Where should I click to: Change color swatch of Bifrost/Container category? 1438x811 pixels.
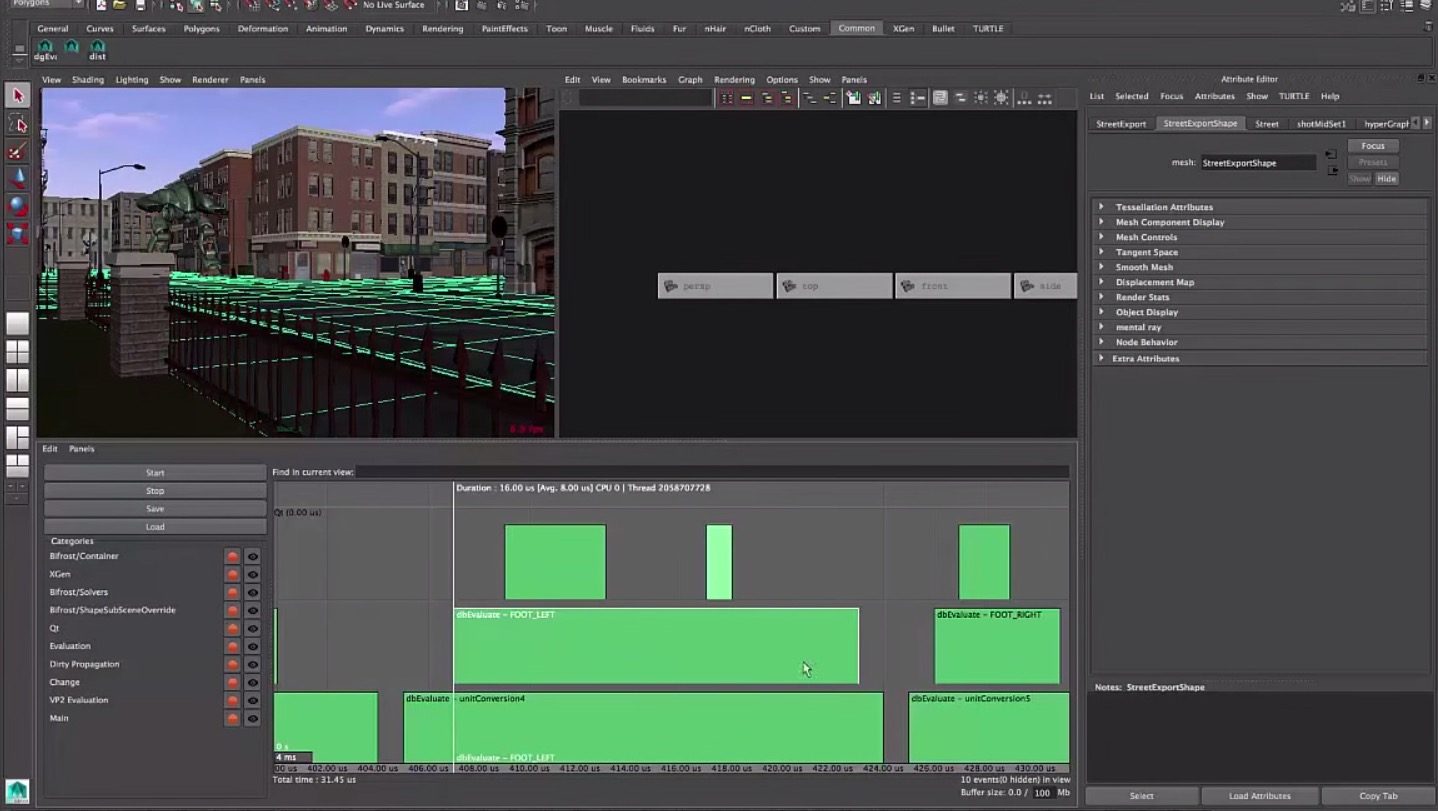coord(232,557)
